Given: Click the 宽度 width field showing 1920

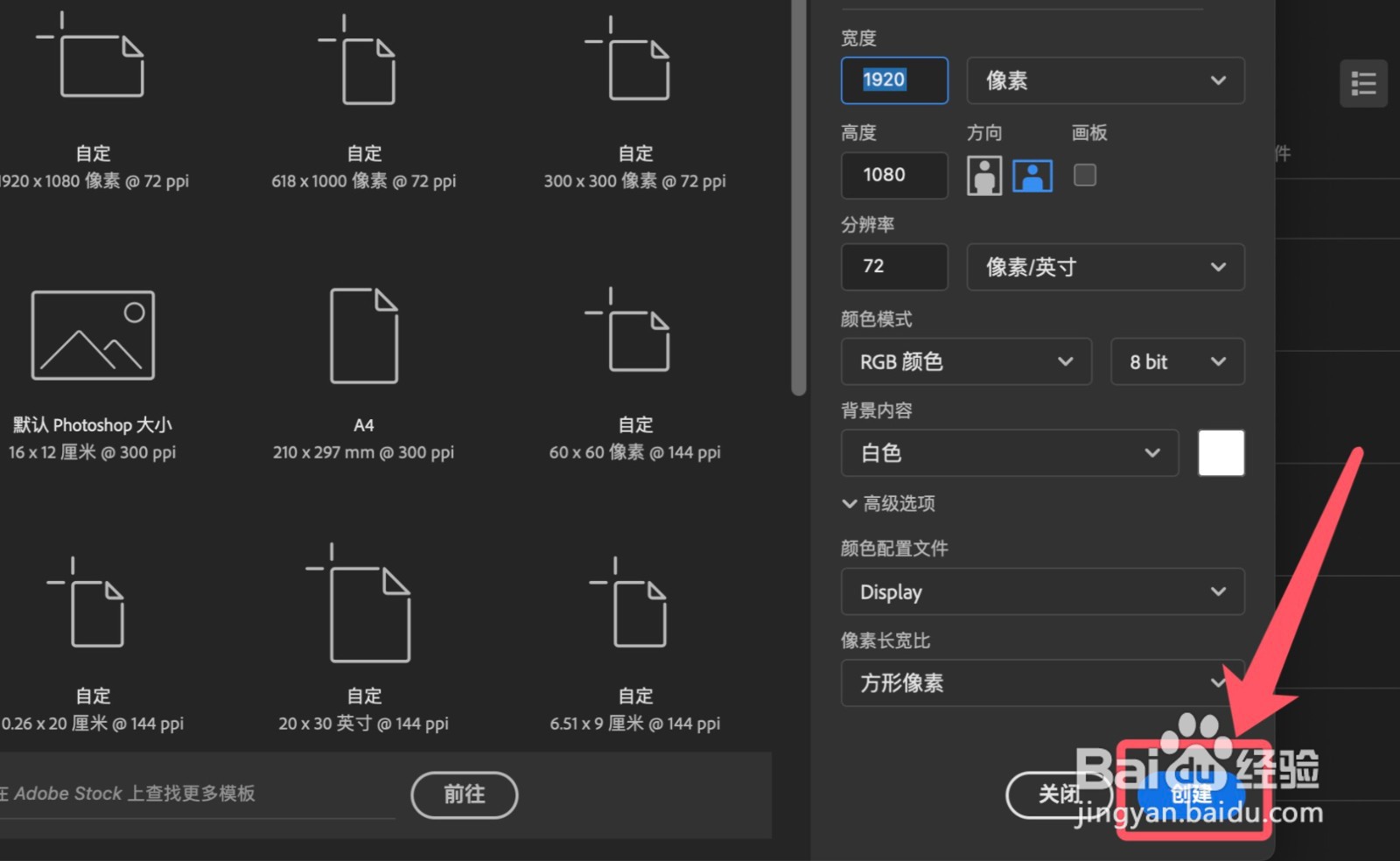Looking at the screenshot, I should click(x=894, y=80).
